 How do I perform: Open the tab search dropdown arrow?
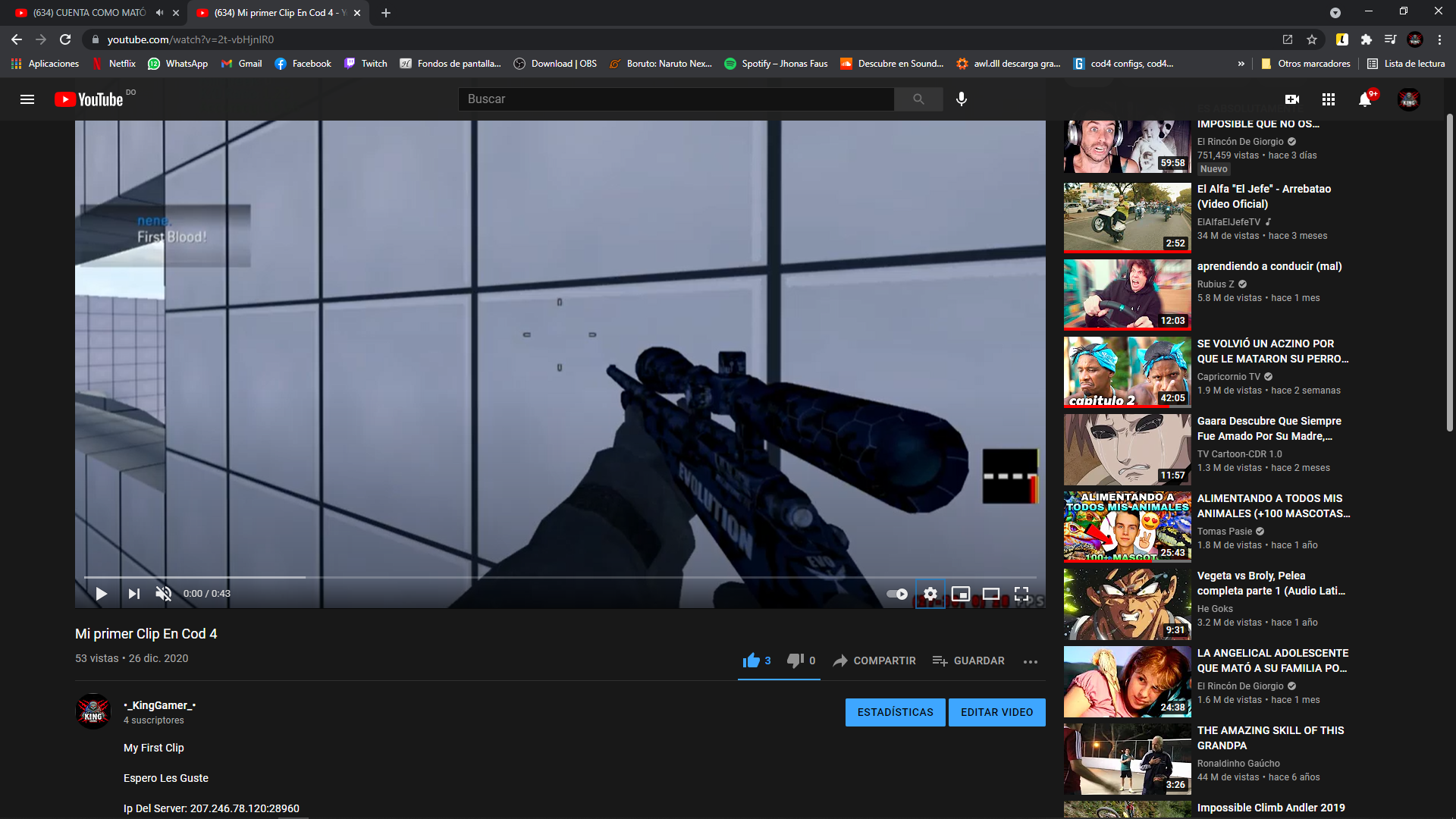pyautogui.click(x=1335, y=13)
